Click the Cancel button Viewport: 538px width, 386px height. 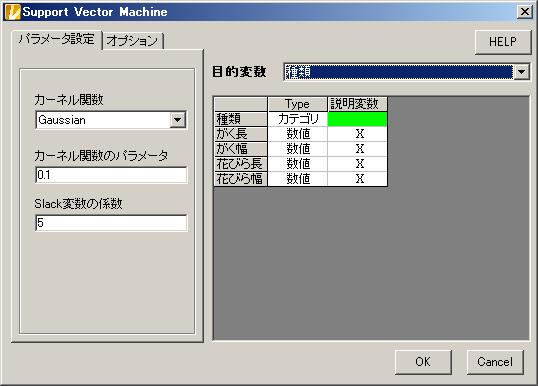[x=495, y=362]
